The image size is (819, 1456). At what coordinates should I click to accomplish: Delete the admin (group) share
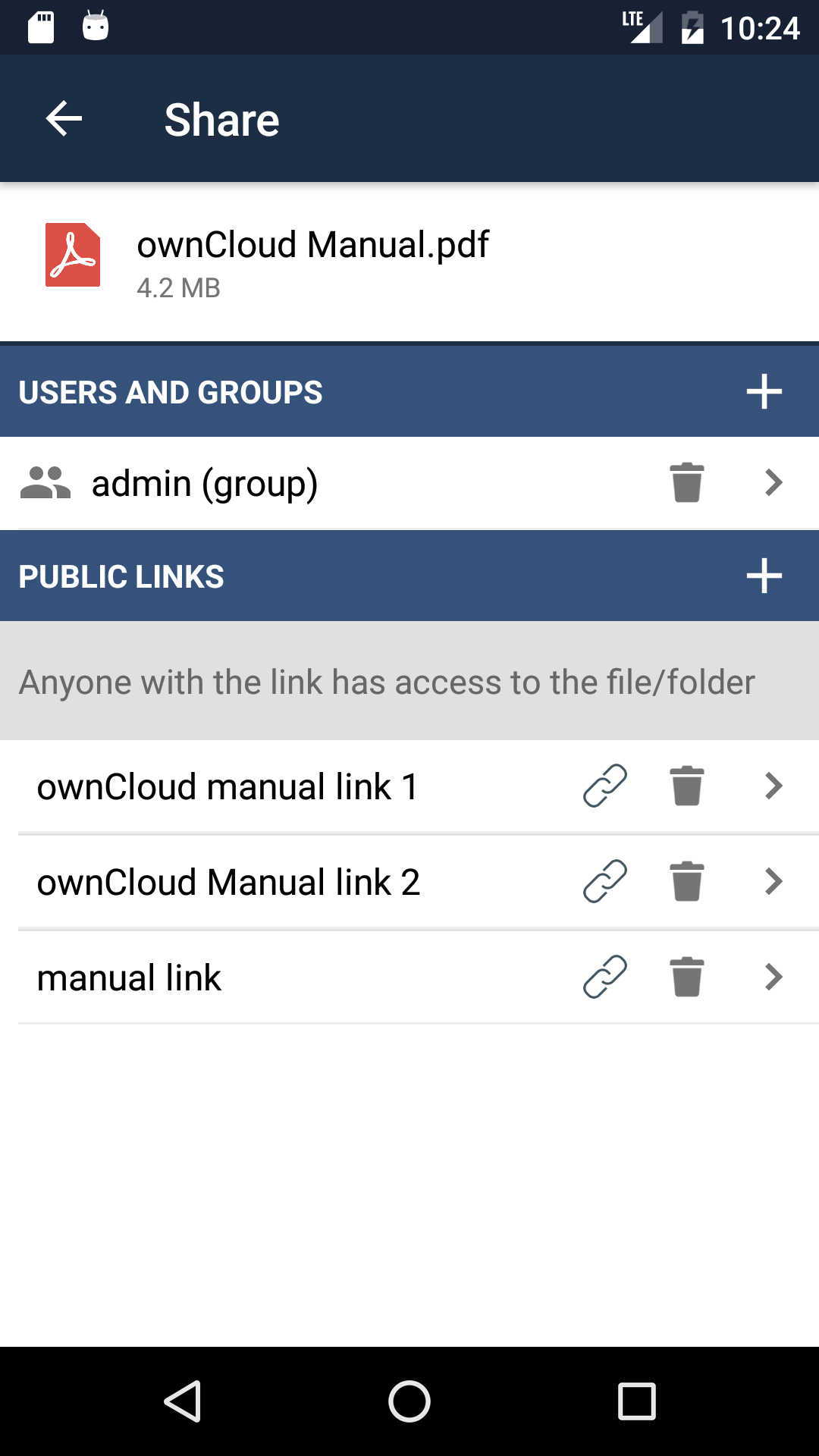[687, 483]
